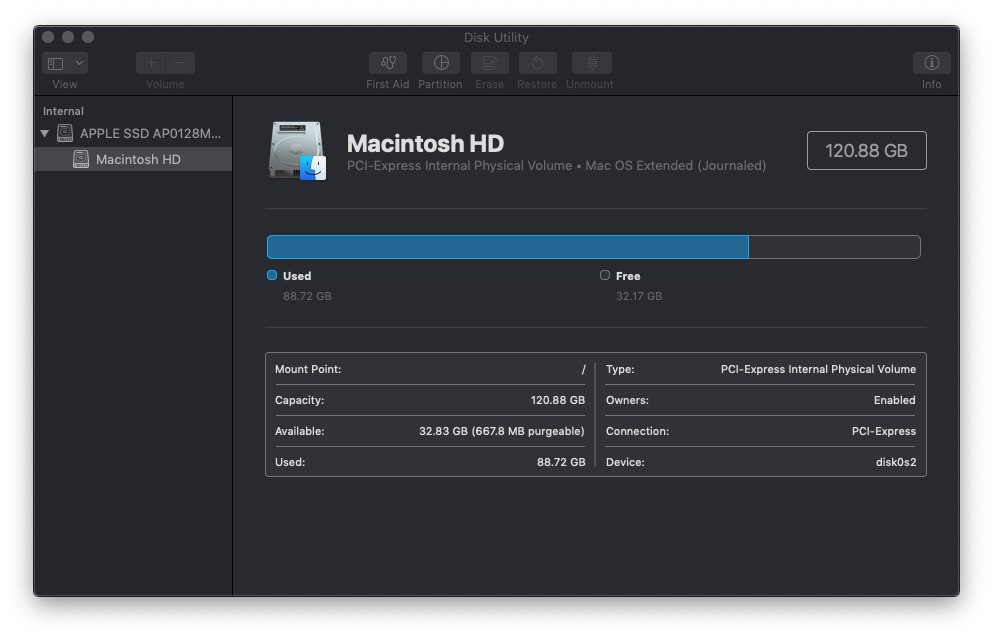Click the Internal sidebar section header
Viewport: 993px width, 638px height.
(x=63, y=112)
